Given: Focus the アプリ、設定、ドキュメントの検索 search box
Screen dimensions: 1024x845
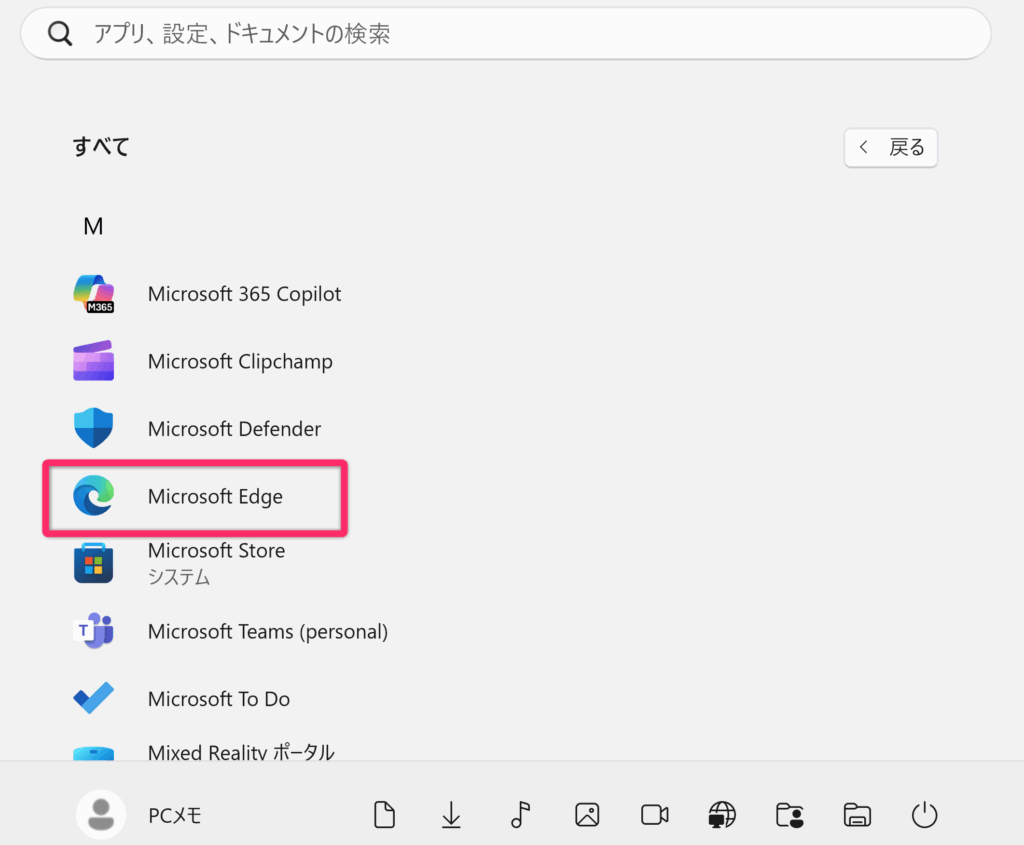Looking at the screenshot, I should click(x=506, y=33).
